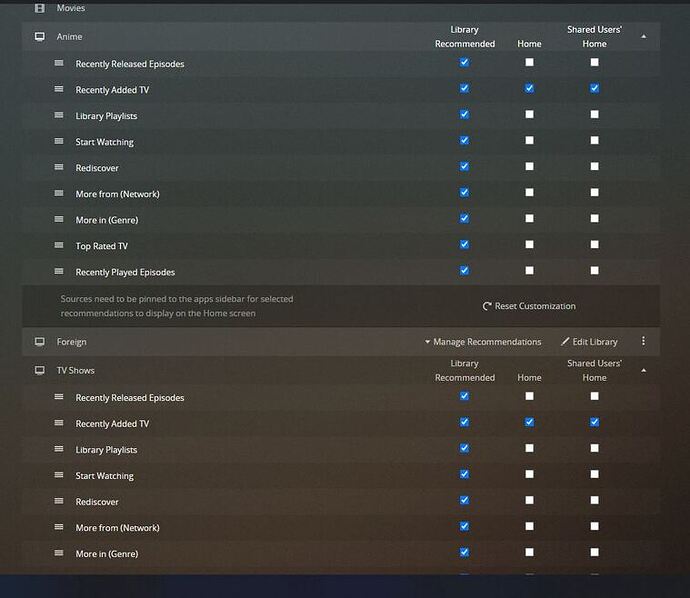Click the pencil icon next to Edit Library
Viewport: 690px width, 598px height.
point(565,341)
